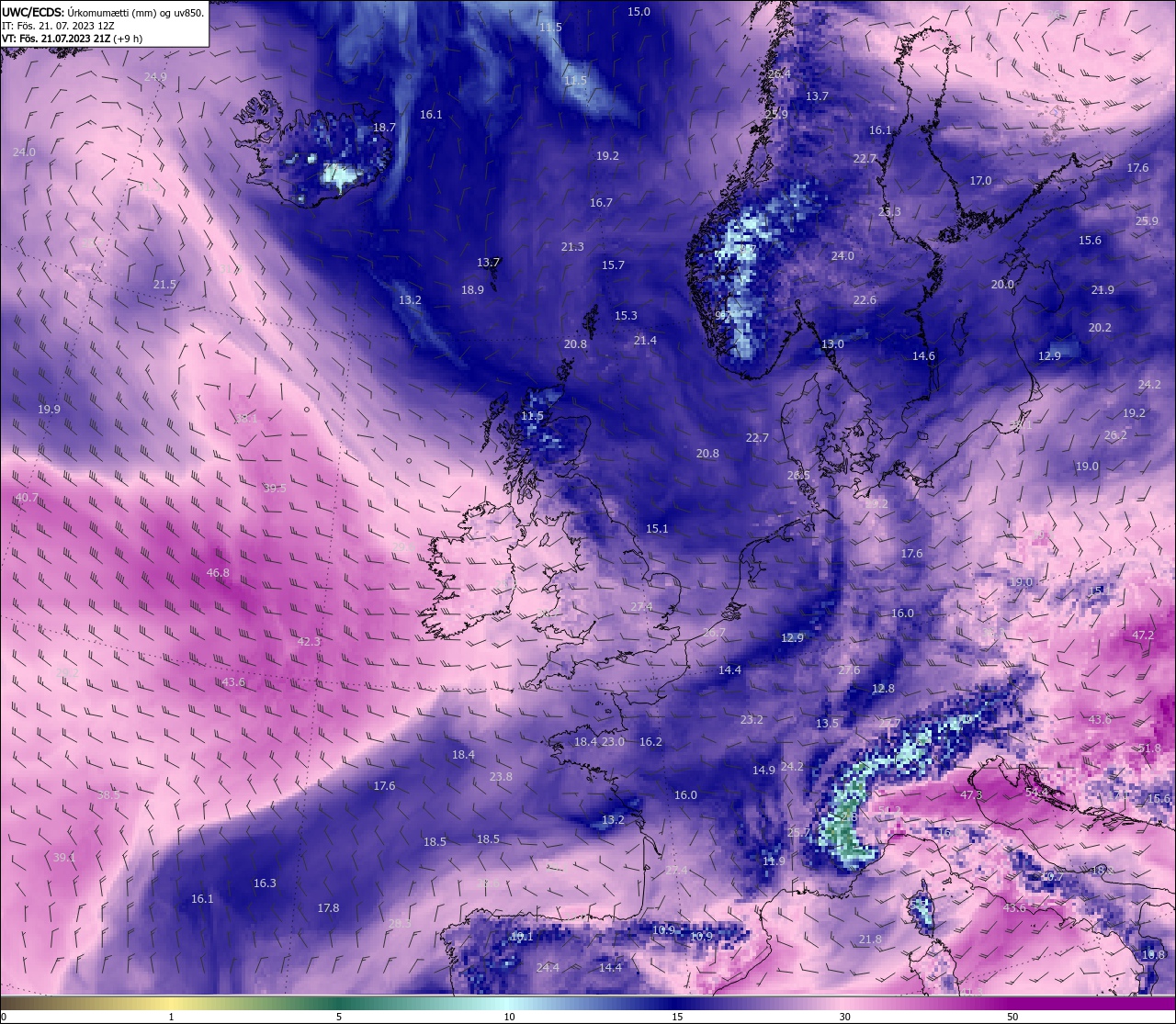Click the map value 16.3
Screen dimensions: 1176x1024
[265, 883]
